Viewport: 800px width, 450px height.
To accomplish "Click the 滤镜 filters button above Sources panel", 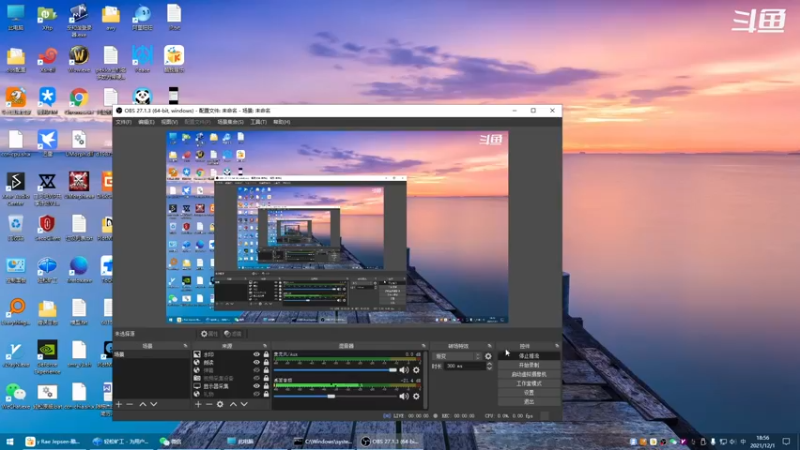I will point(233,334).
